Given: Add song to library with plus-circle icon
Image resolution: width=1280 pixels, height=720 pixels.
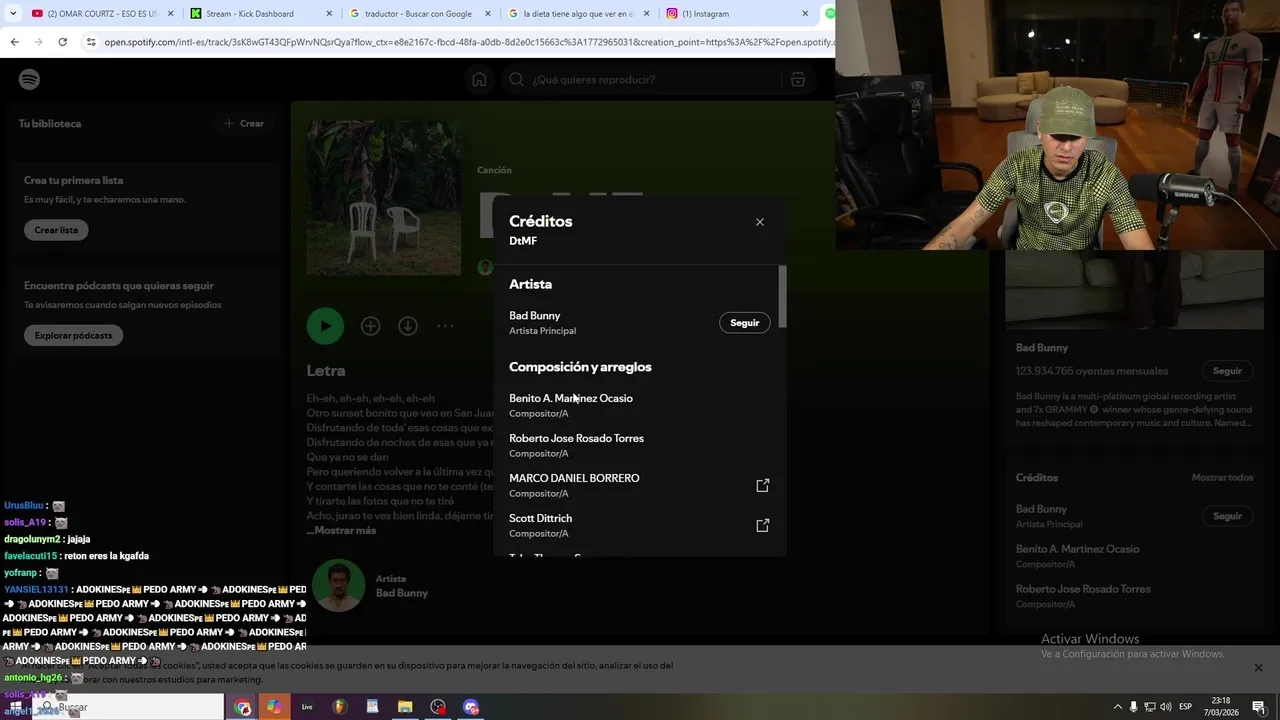Looking at the screenshot, I should pyautogui.click(x=371, y=326).
